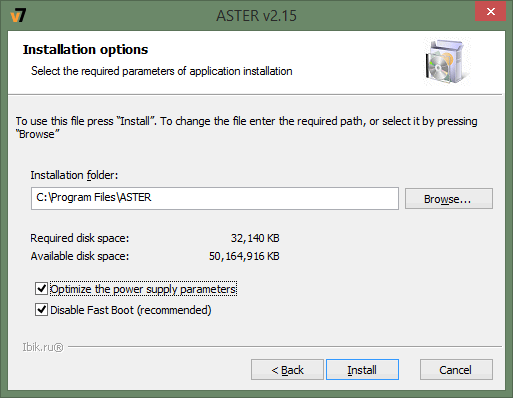Viewport: 513px width, 398px height.
Task: Go back with the < Back button
Action: pyautogui.click(x=287, y=369)
